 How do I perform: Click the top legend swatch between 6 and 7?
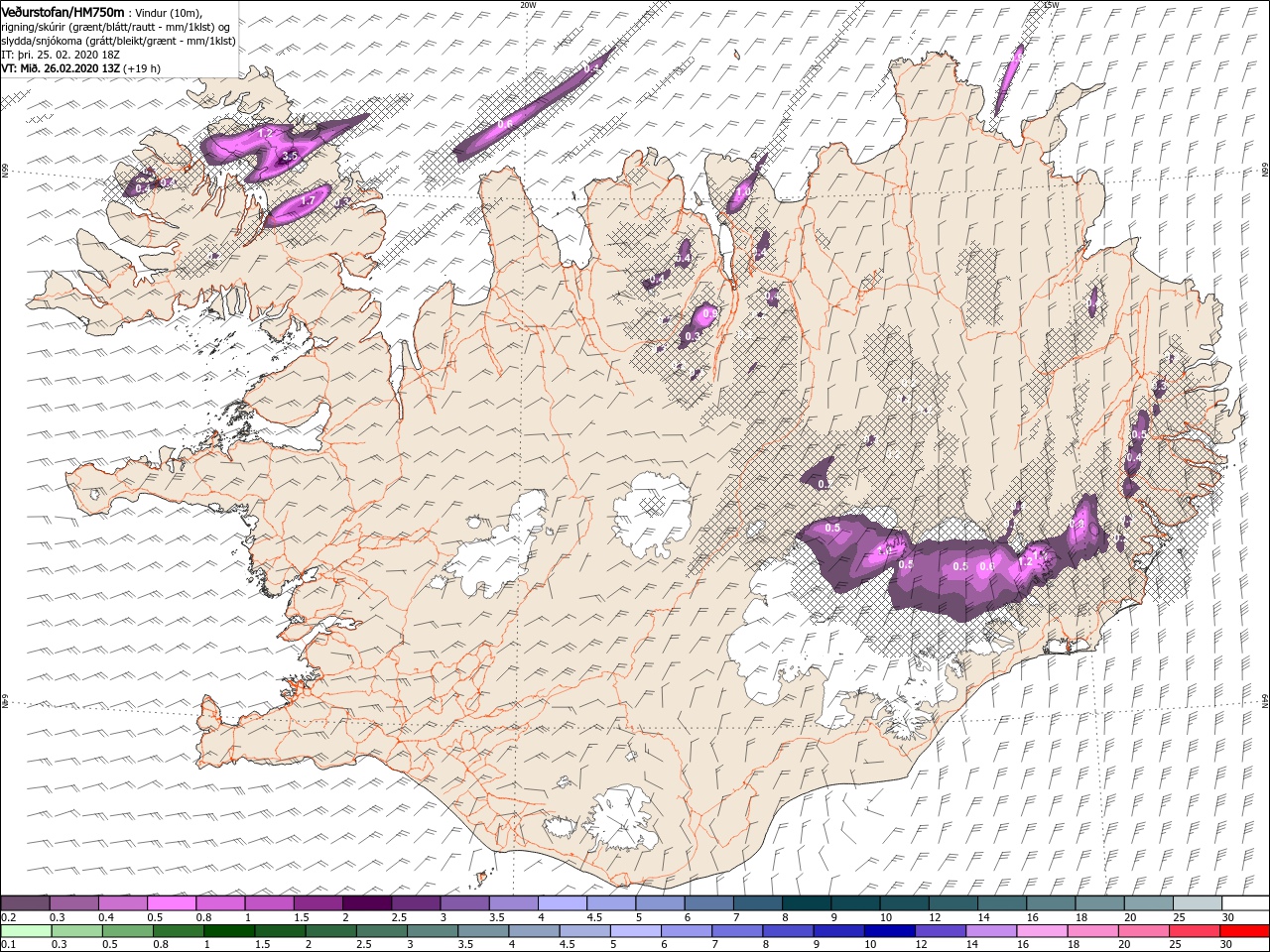pyautogui.click(x=708, y=903)
